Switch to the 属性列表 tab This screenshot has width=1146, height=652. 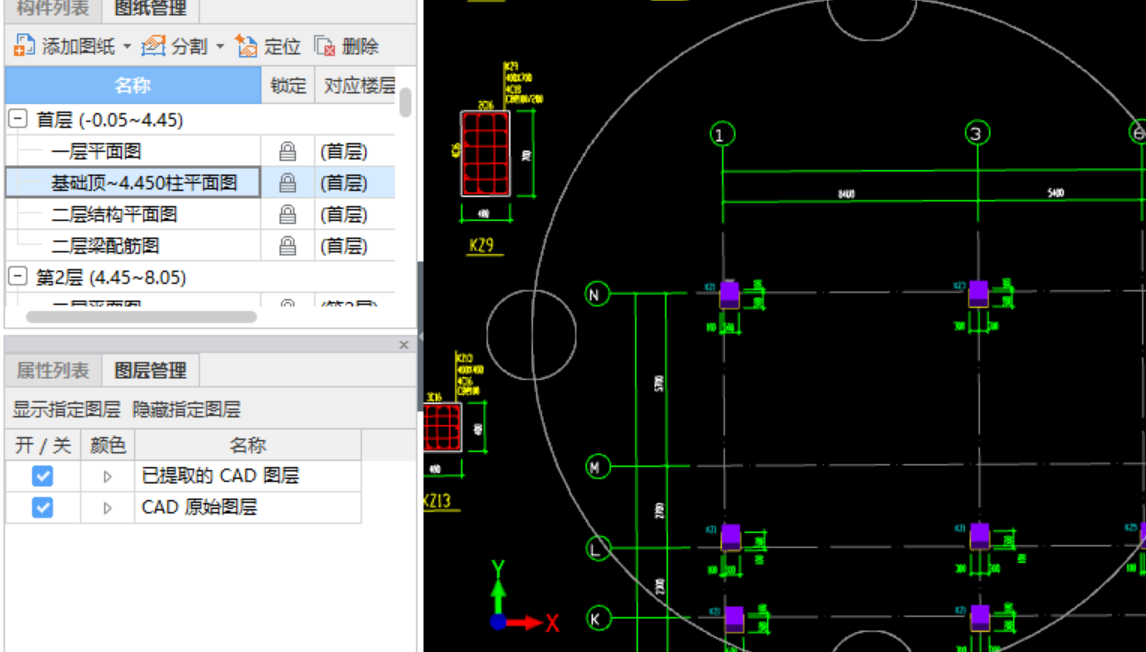(x=53, y=371)
